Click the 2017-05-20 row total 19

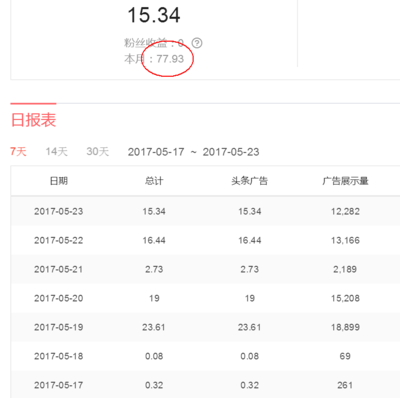click(154, 298)
